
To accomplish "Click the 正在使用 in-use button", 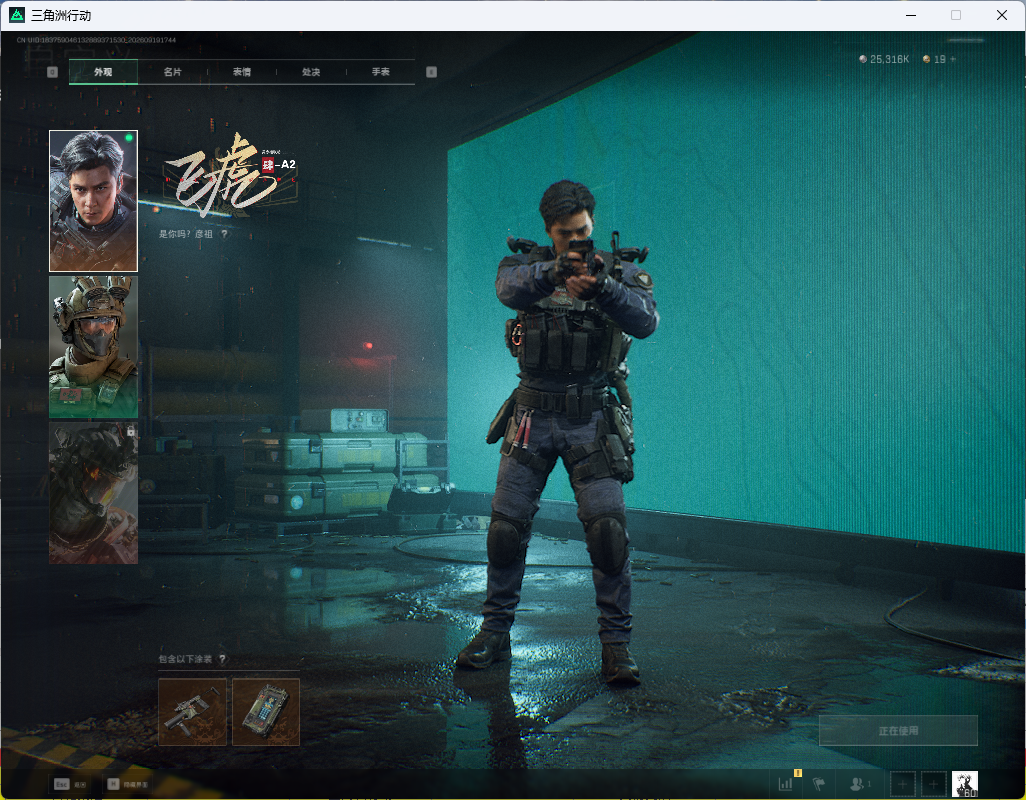I will pos(898,731).
